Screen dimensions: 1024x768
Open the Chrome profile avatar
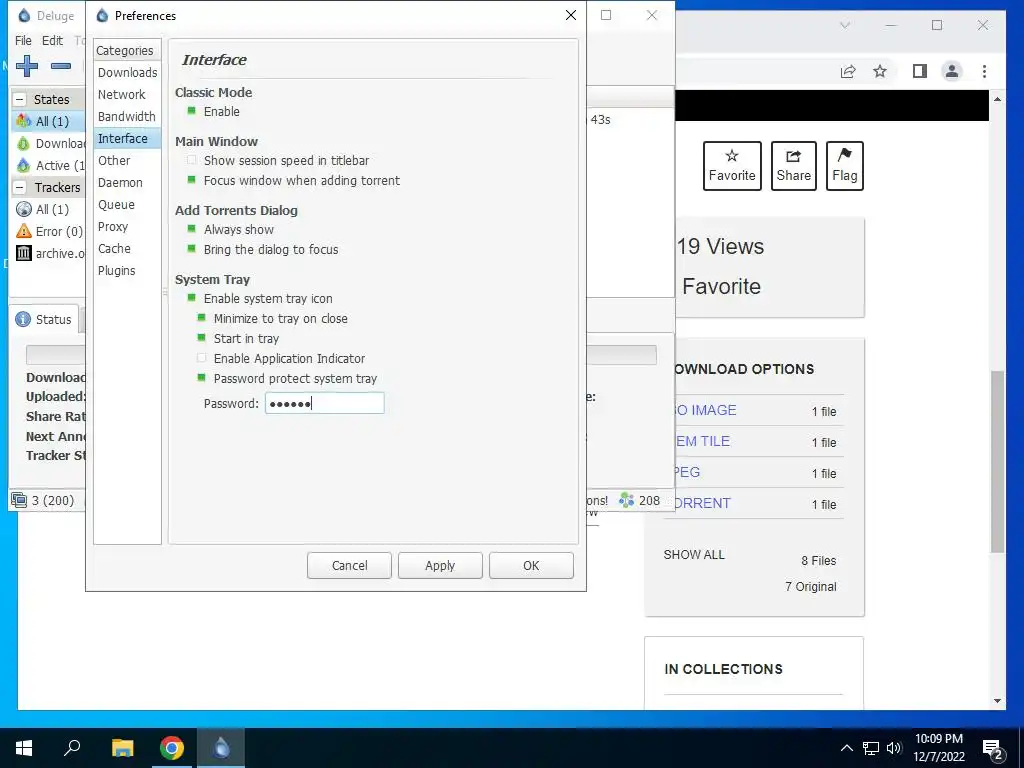952,71
